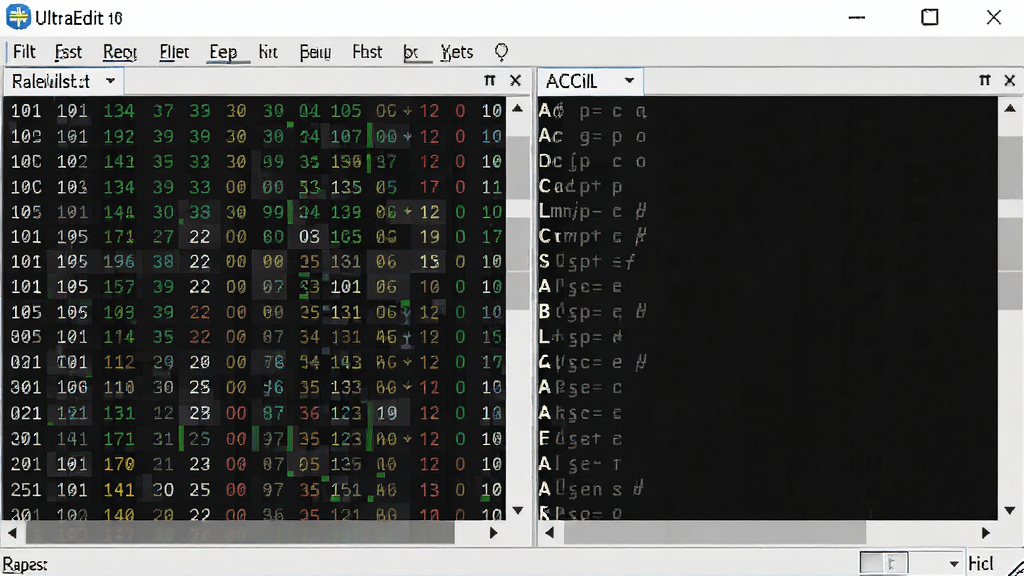The height and width of the screenshot is (576, 1024).
Task: Click the 'Hicl' text in the status bar
Action: (981, 564)
